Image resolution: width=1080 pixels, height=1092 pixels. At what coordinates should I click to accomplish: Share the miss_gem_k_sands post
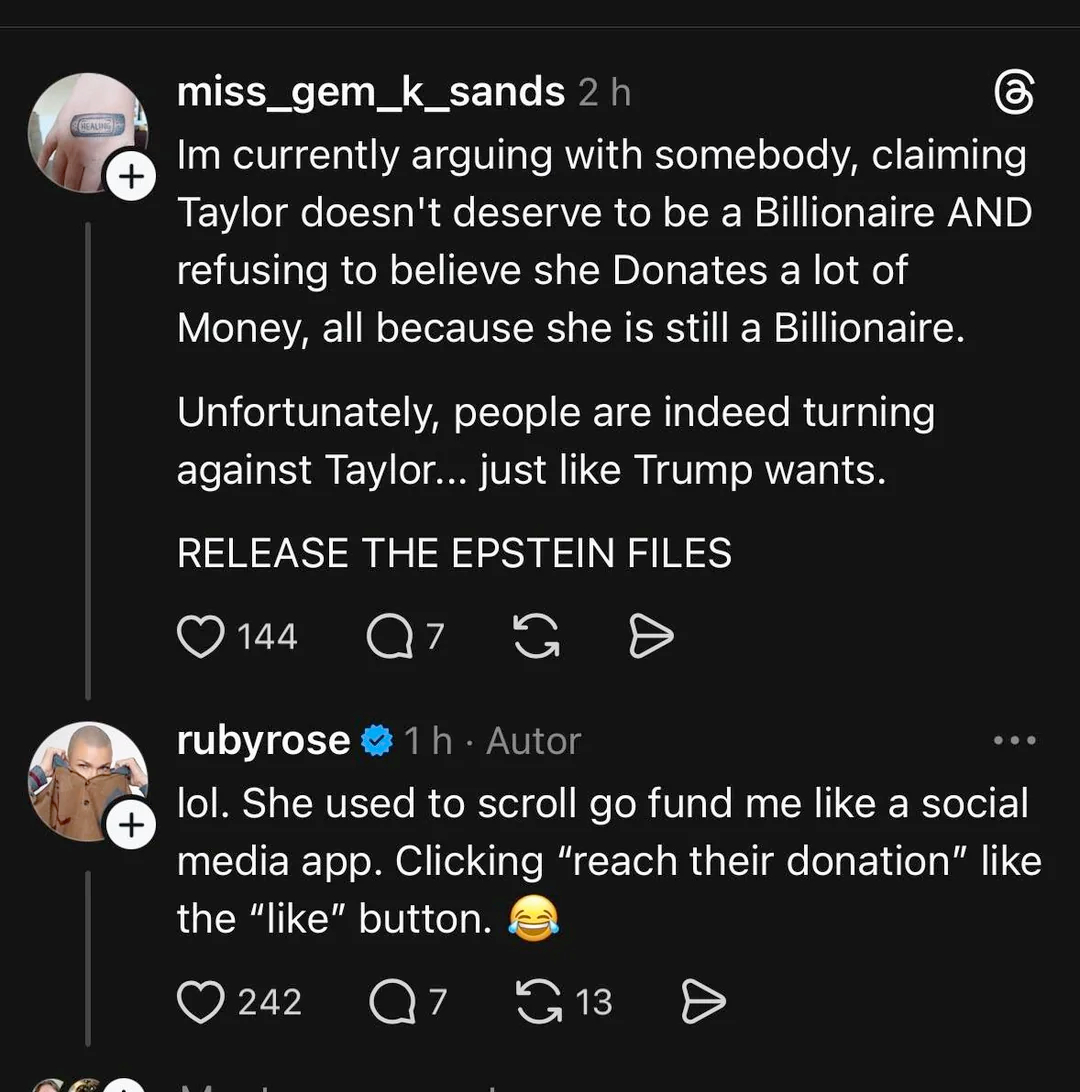tap(651, 636)
